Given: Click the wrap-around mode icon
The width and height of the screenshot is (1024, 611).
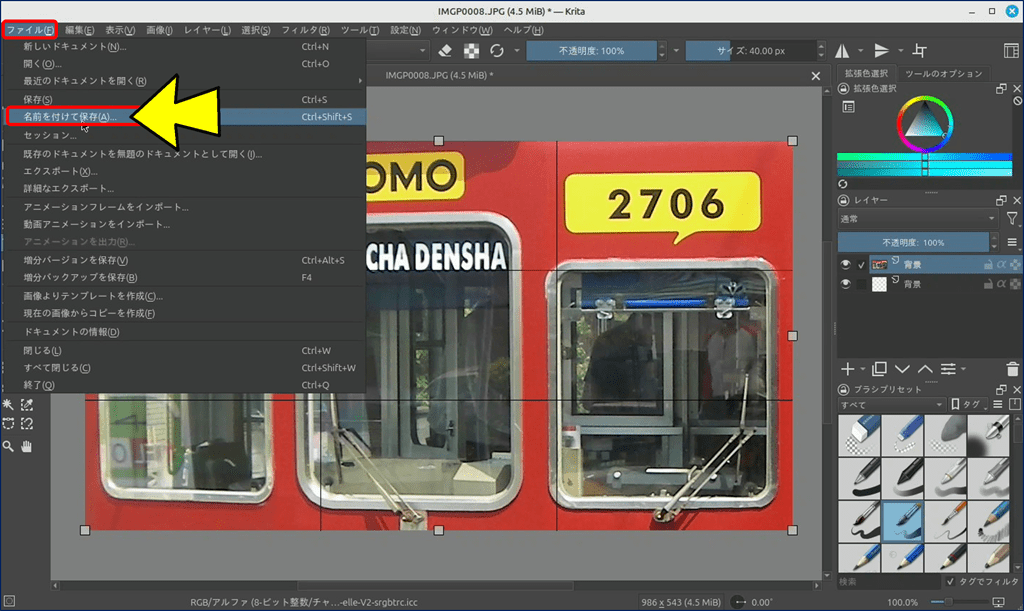Looking at the screenshot, I should pos(920,51).
